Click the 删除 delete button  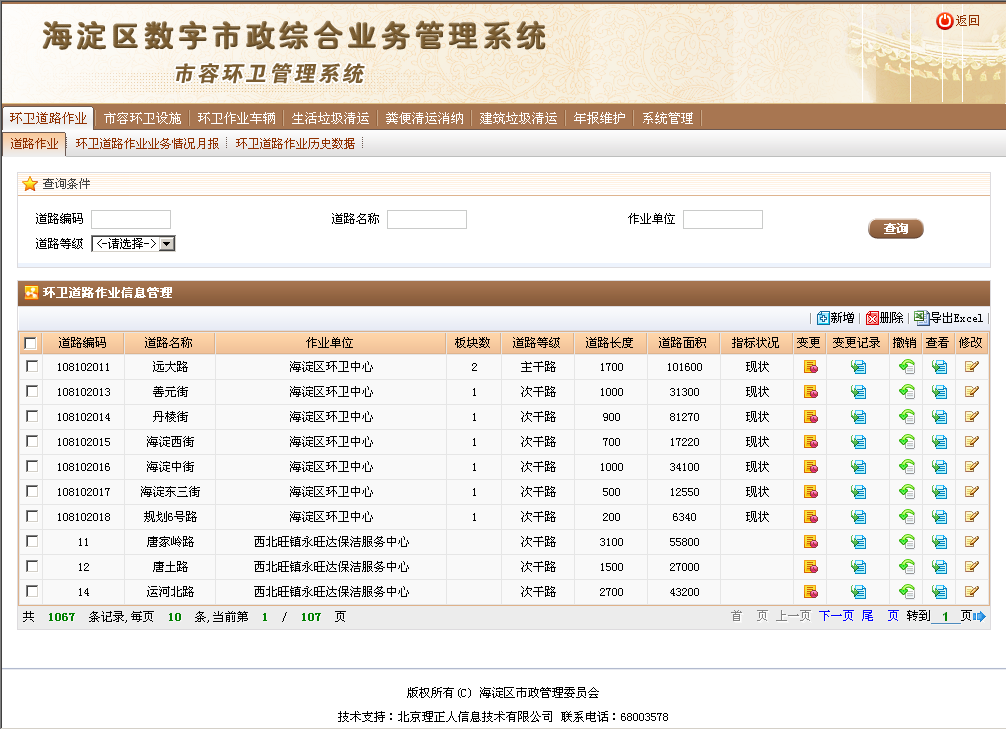[884, 318]
